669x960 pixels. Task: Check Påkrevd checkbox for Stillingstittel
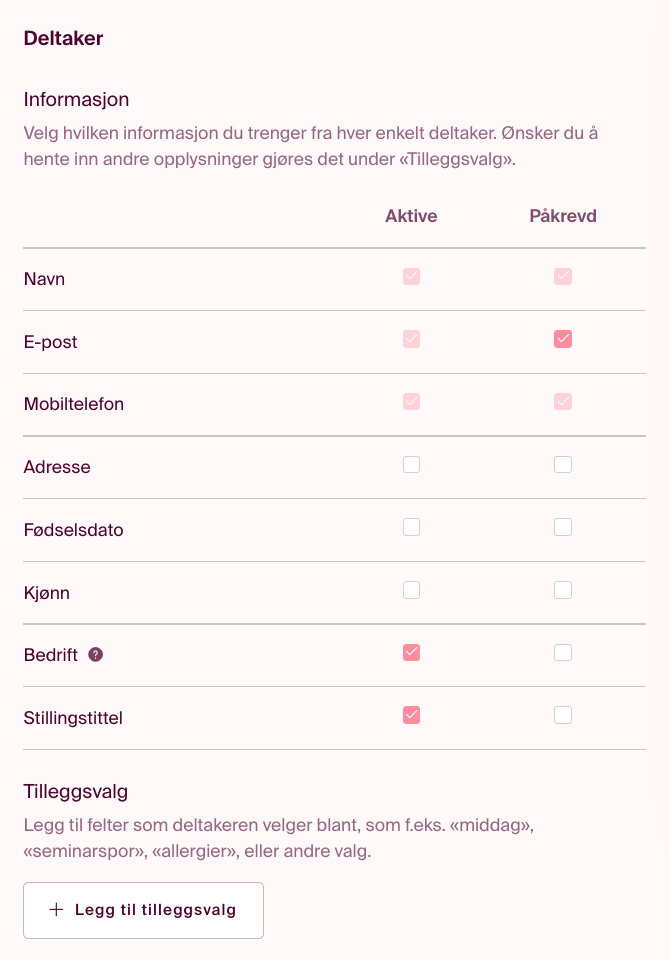(563, 715)
